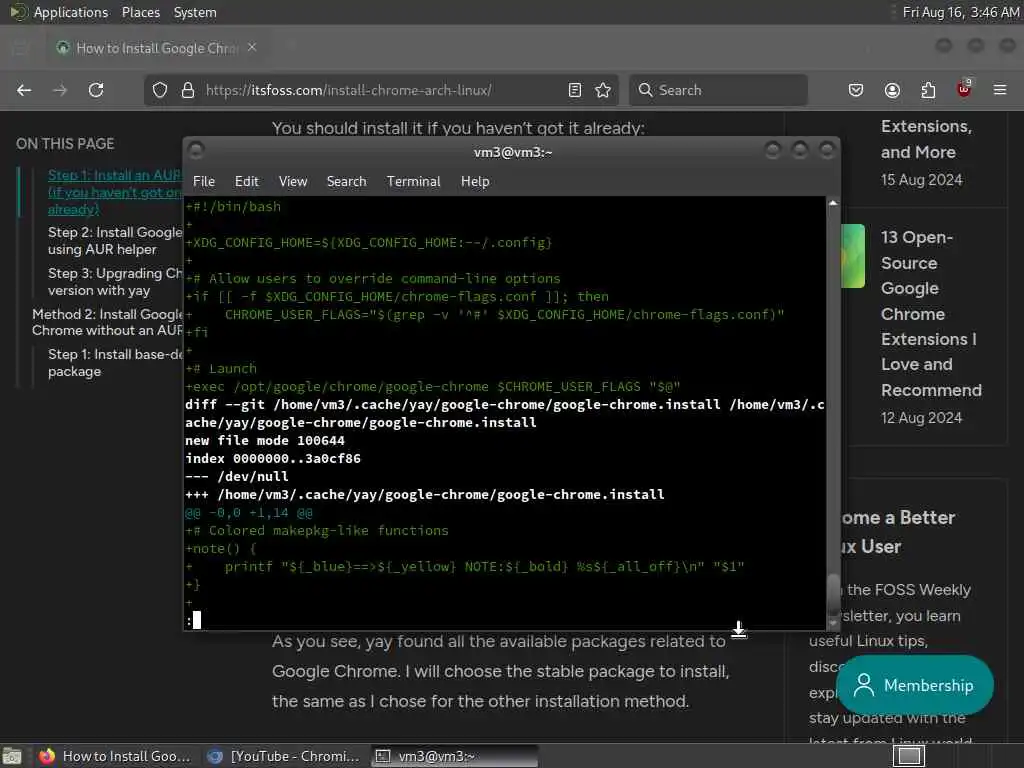Open the terminal Help menu
The width and height of the screenshot is (1024, 768).
tap(475, 182)
